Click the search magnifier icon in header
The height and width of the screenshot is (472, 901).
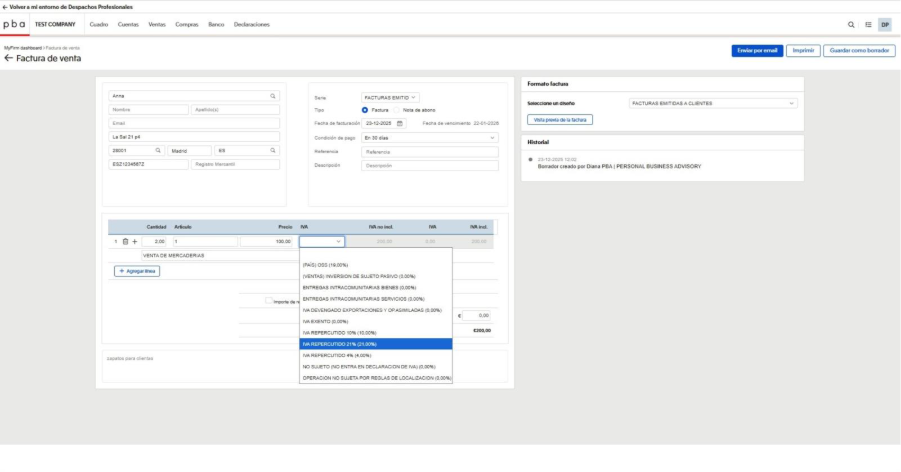[852, 24]
